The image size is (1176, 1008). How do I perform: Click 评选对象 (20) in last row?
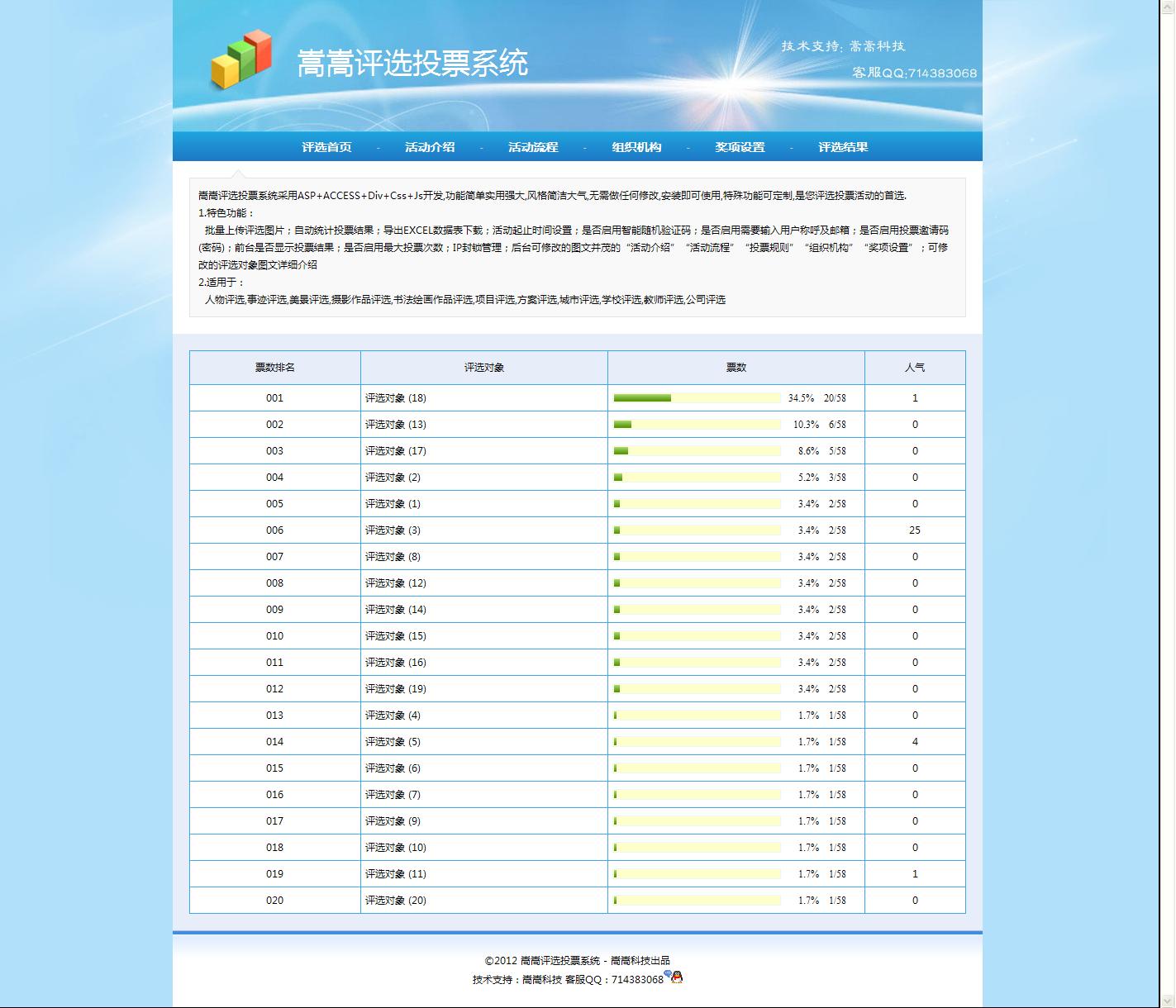pyautogui.click(x=396, y=901)
